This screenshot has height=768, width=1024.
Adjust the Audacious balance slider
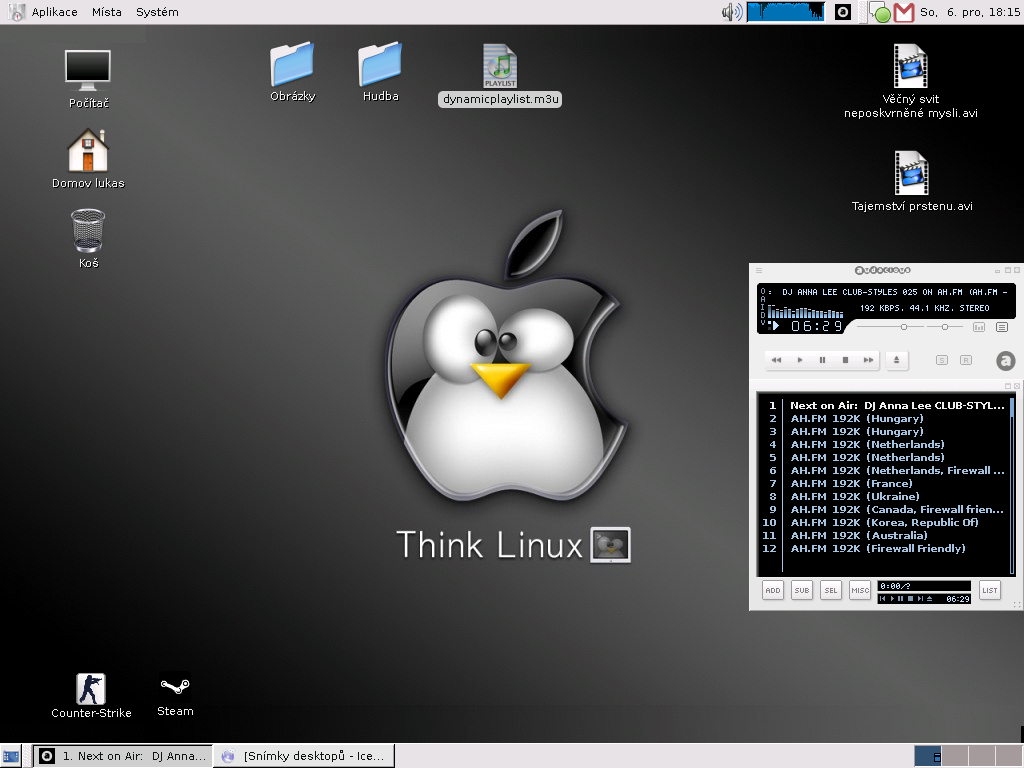(944, 327)
